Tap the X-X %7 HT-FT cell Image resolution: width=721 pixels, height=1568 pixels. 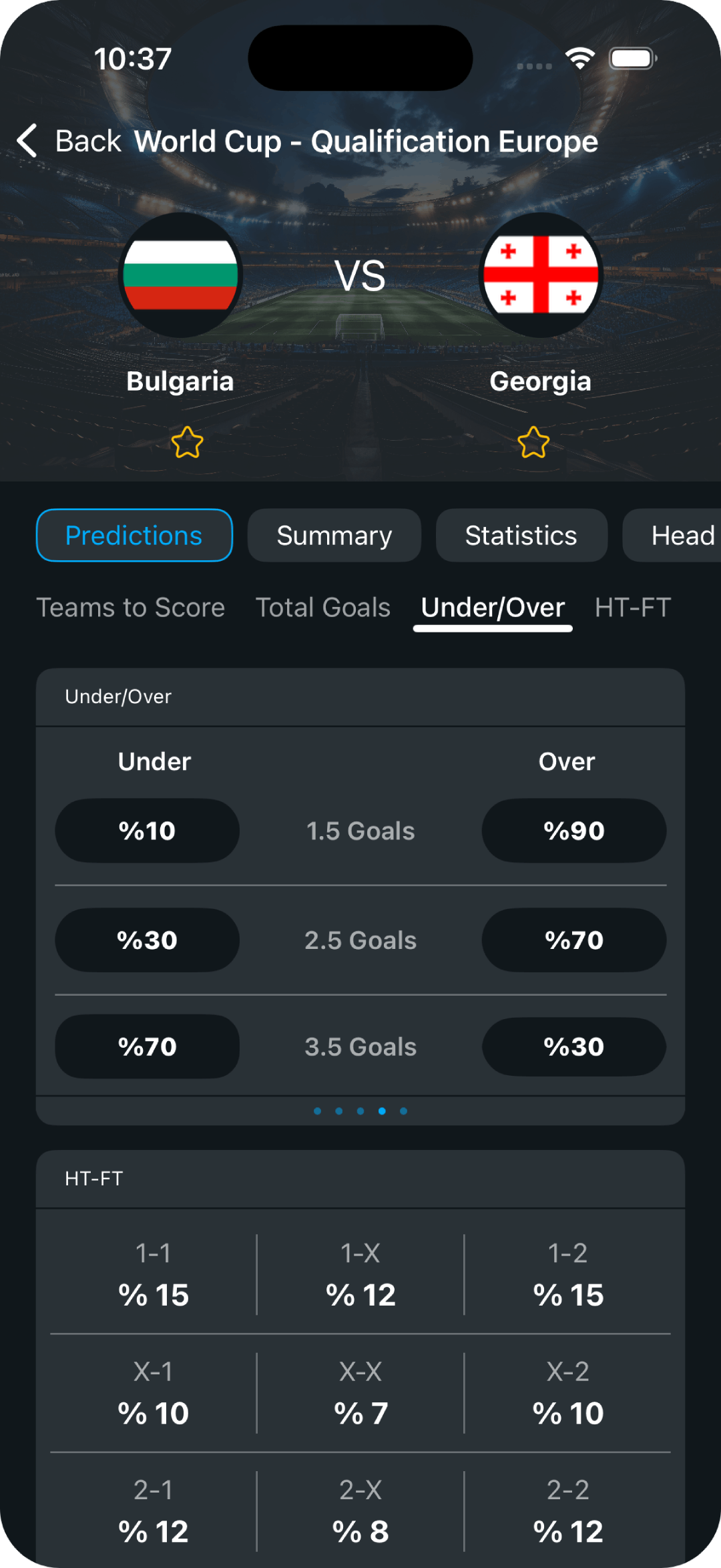(x=360, y=1394)
